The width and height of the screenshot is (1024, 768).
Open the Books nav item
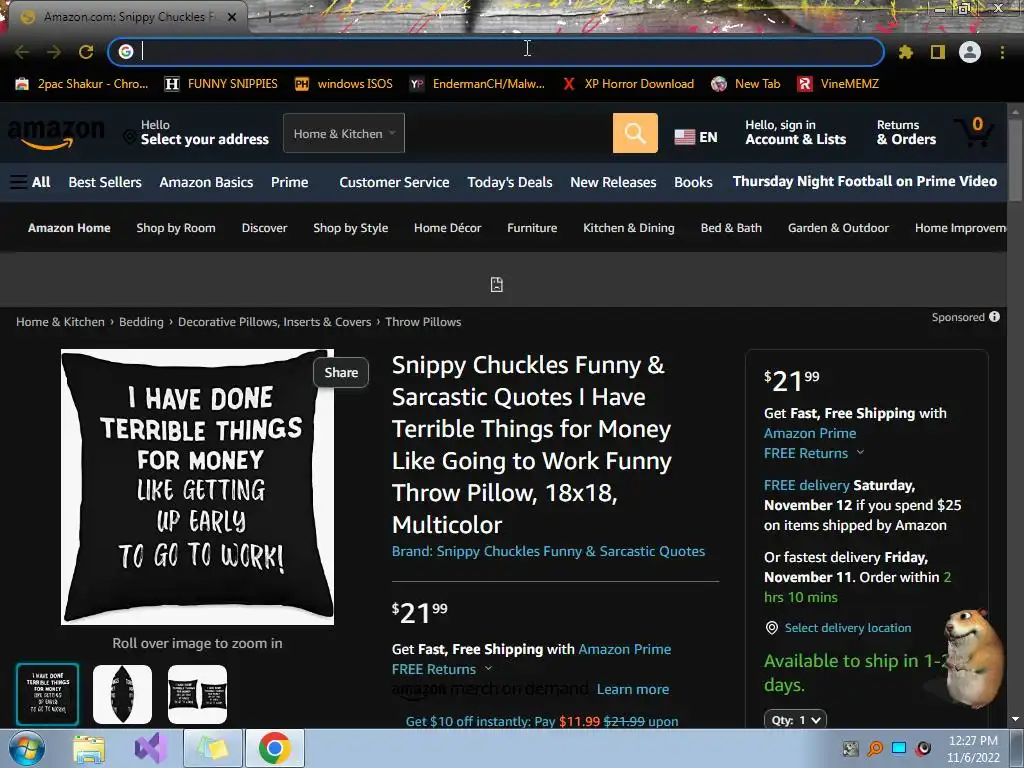pyautogui.click(x=693, y=182)
